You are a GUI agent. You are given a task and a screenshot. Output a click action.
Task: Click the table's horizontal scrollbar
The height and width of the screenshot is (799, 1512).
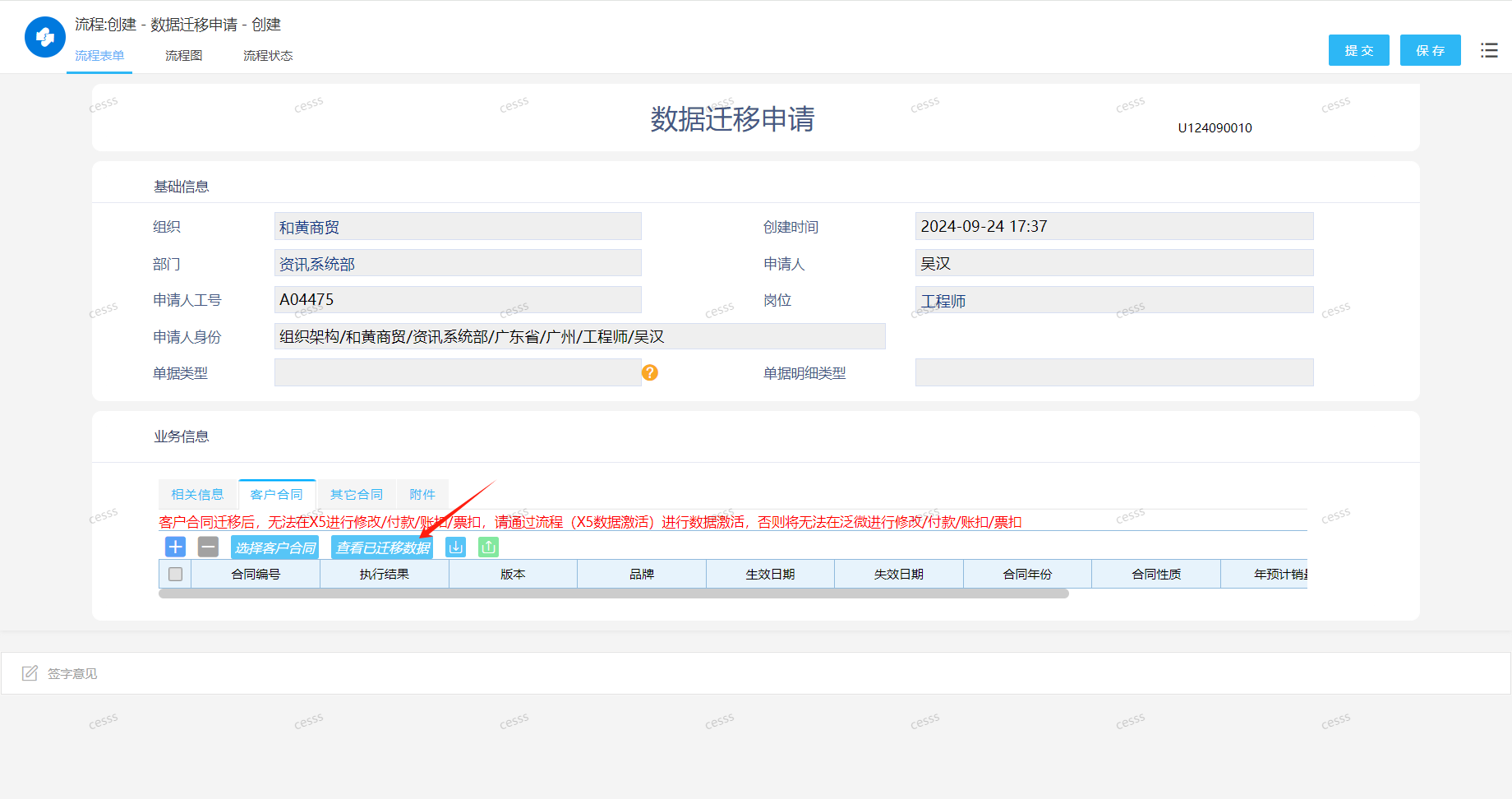pyautogui.click(x=614, y=593)
